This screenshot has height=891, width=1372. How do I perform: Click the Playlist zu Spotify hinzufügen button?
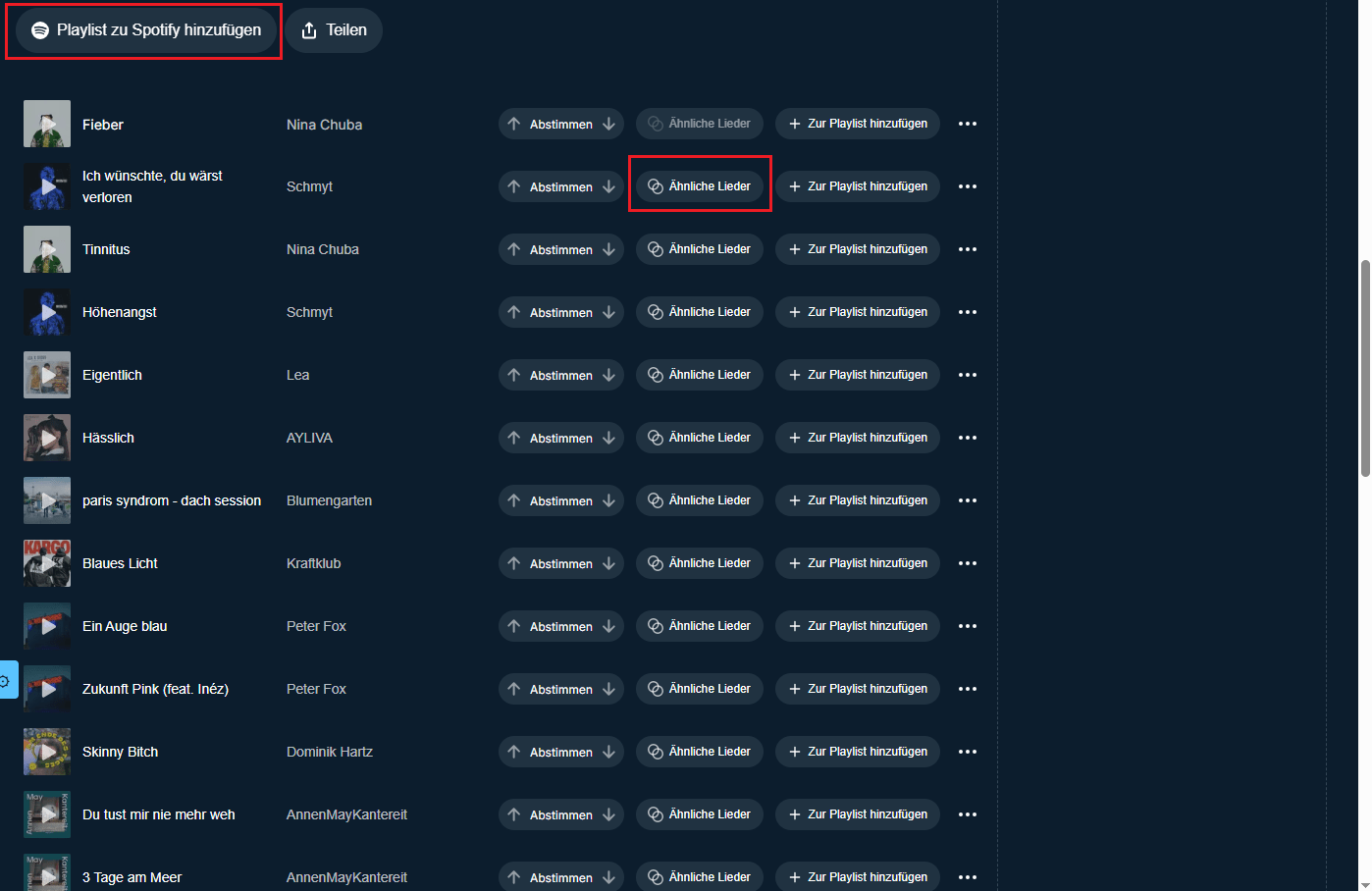(143, 29)
